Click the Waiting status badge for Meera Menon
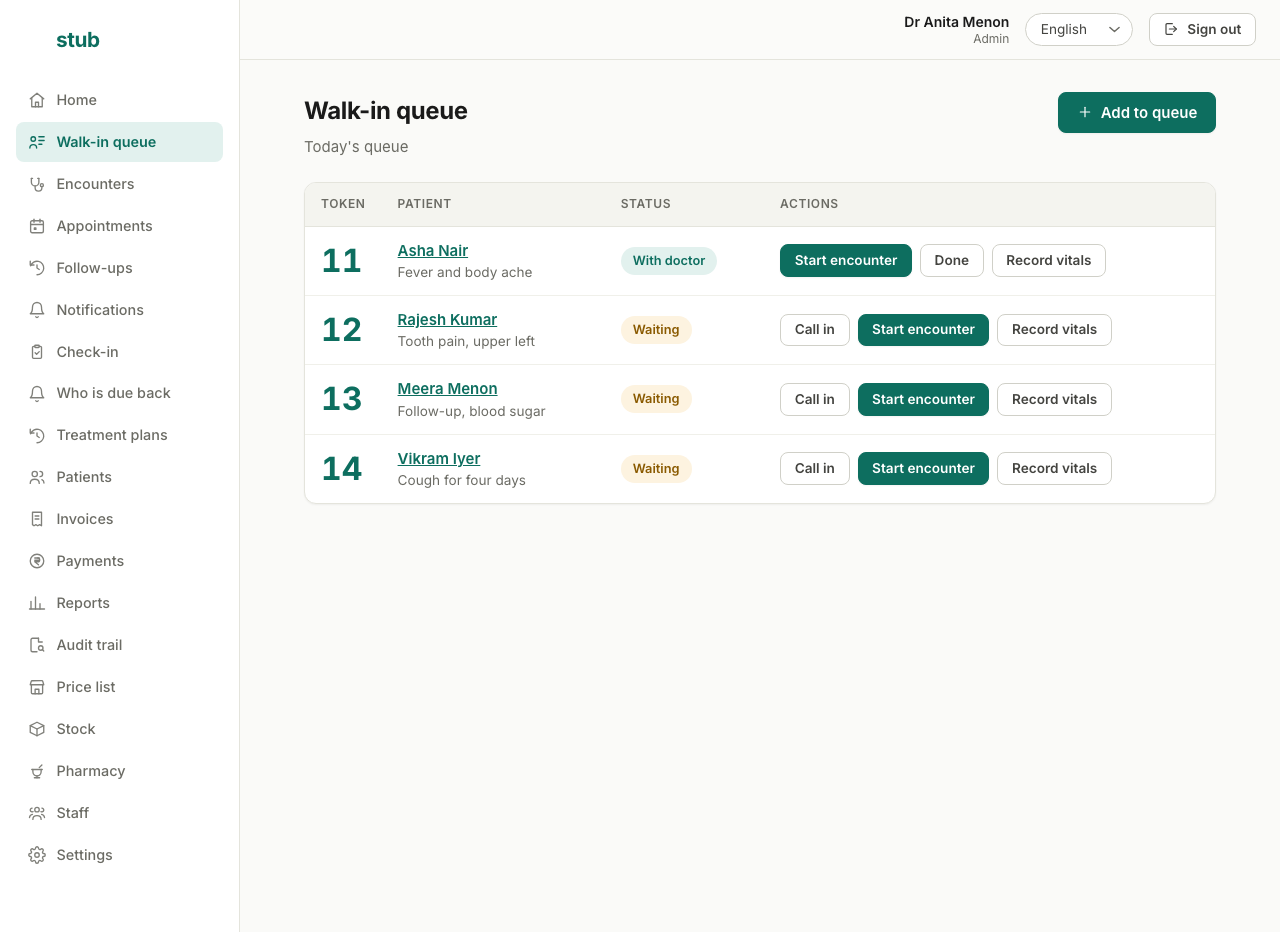 [656, 399]
